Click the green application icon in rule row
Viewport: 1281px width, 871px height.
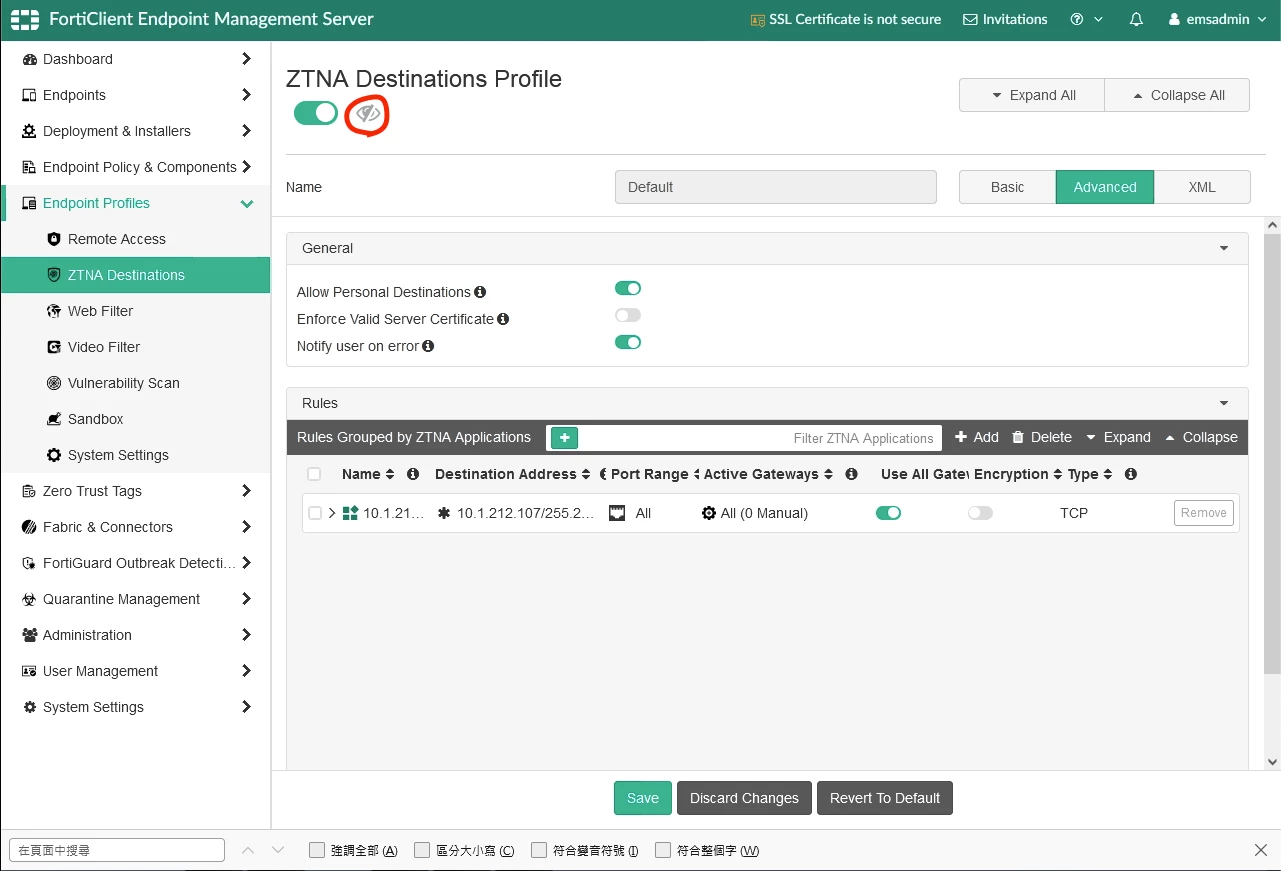(350, 513)
